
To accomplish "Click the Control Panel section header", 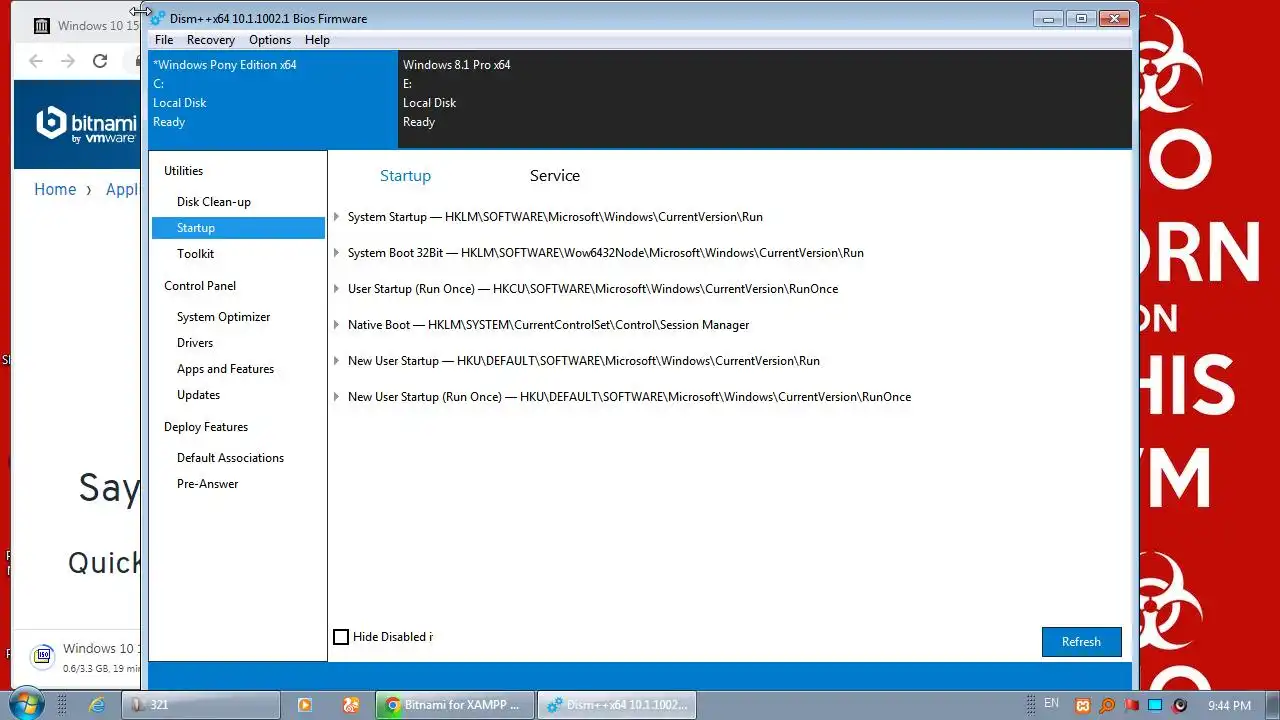I will tap(200, 286).
